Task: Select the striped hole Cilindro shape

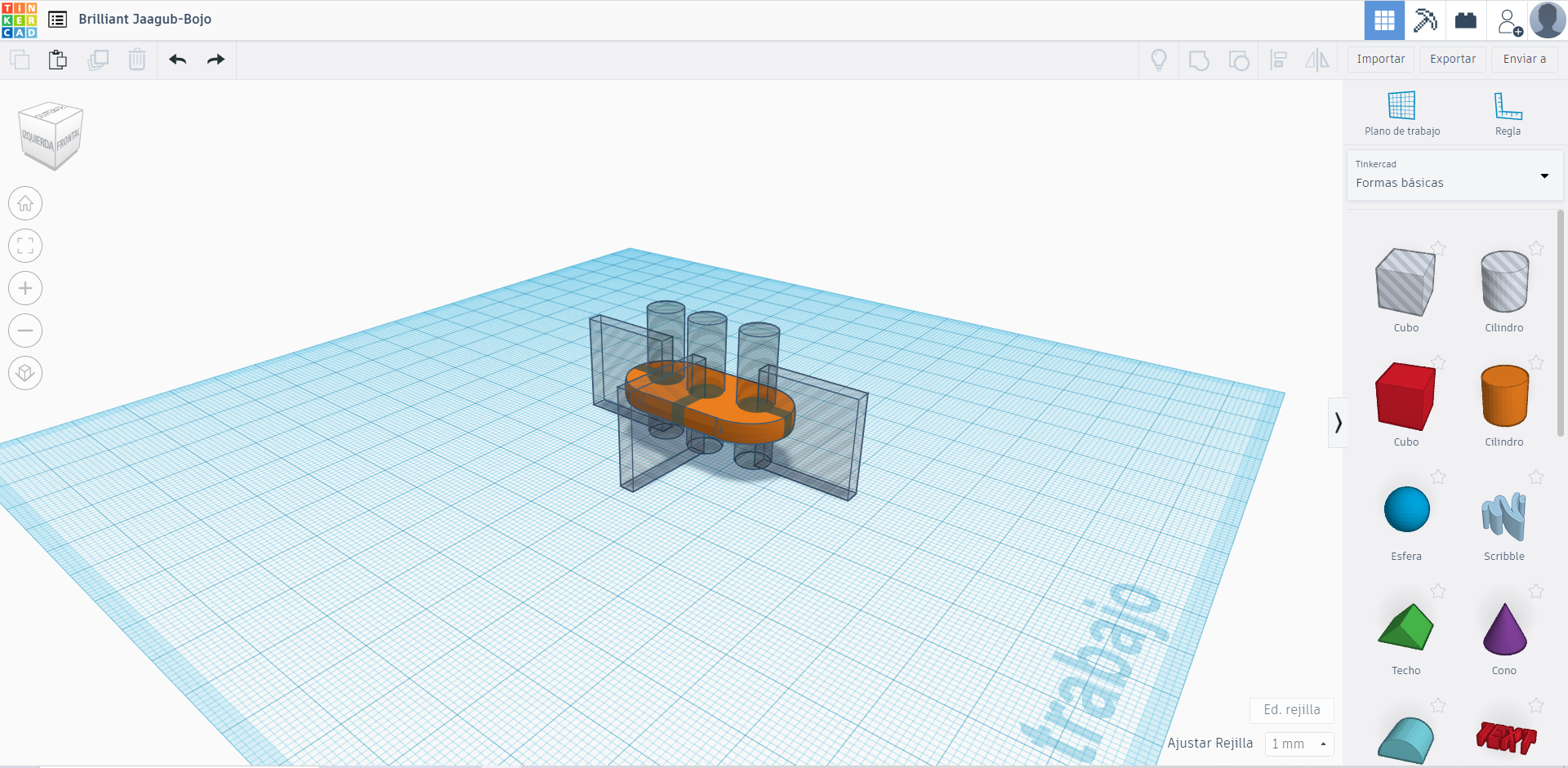Action: pos(1504,282)
